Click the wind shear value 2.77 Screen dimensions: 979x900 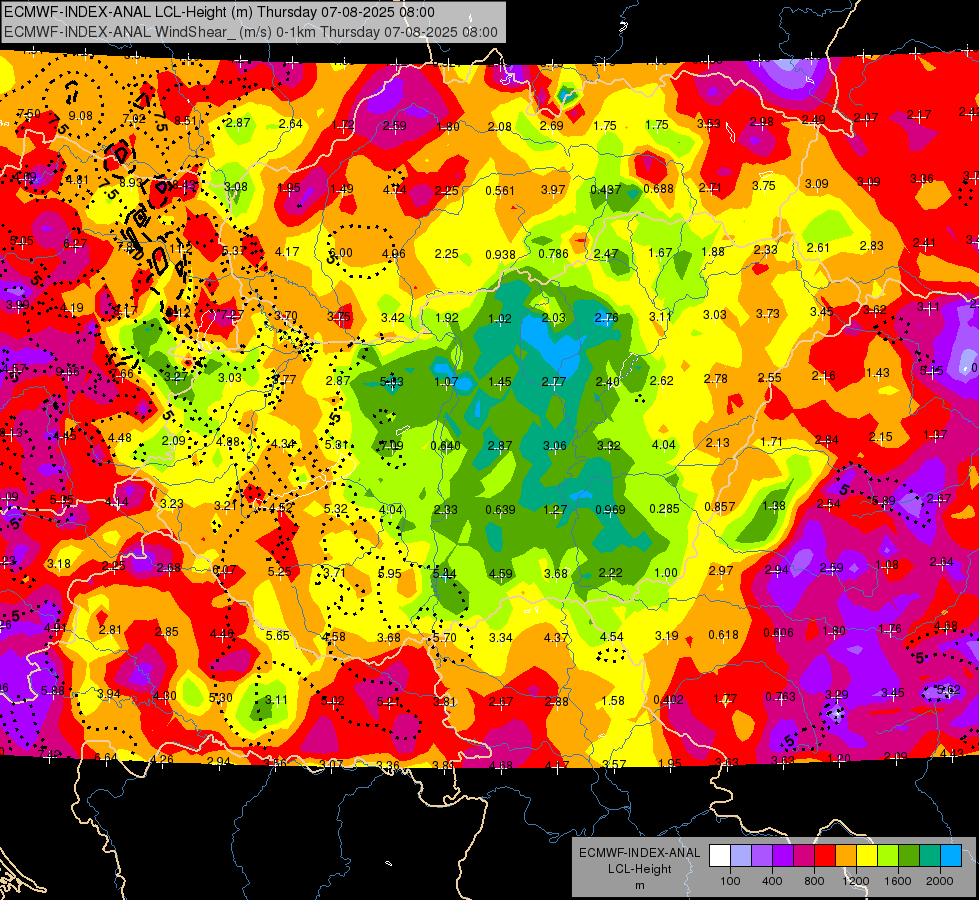click(554, 382)
